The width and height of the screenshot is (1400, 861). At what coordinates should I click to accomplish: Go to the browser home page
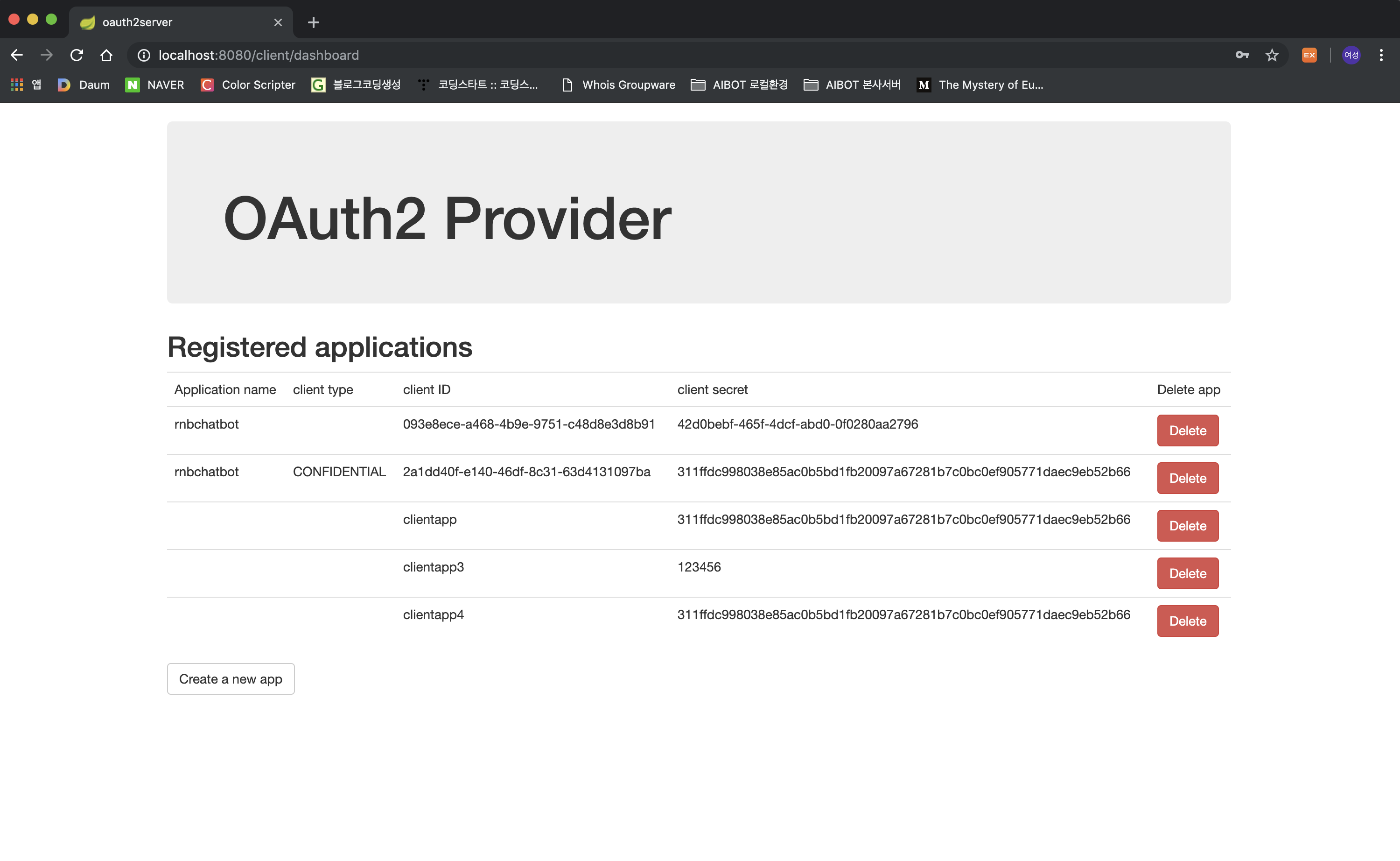tap(106, 55)
